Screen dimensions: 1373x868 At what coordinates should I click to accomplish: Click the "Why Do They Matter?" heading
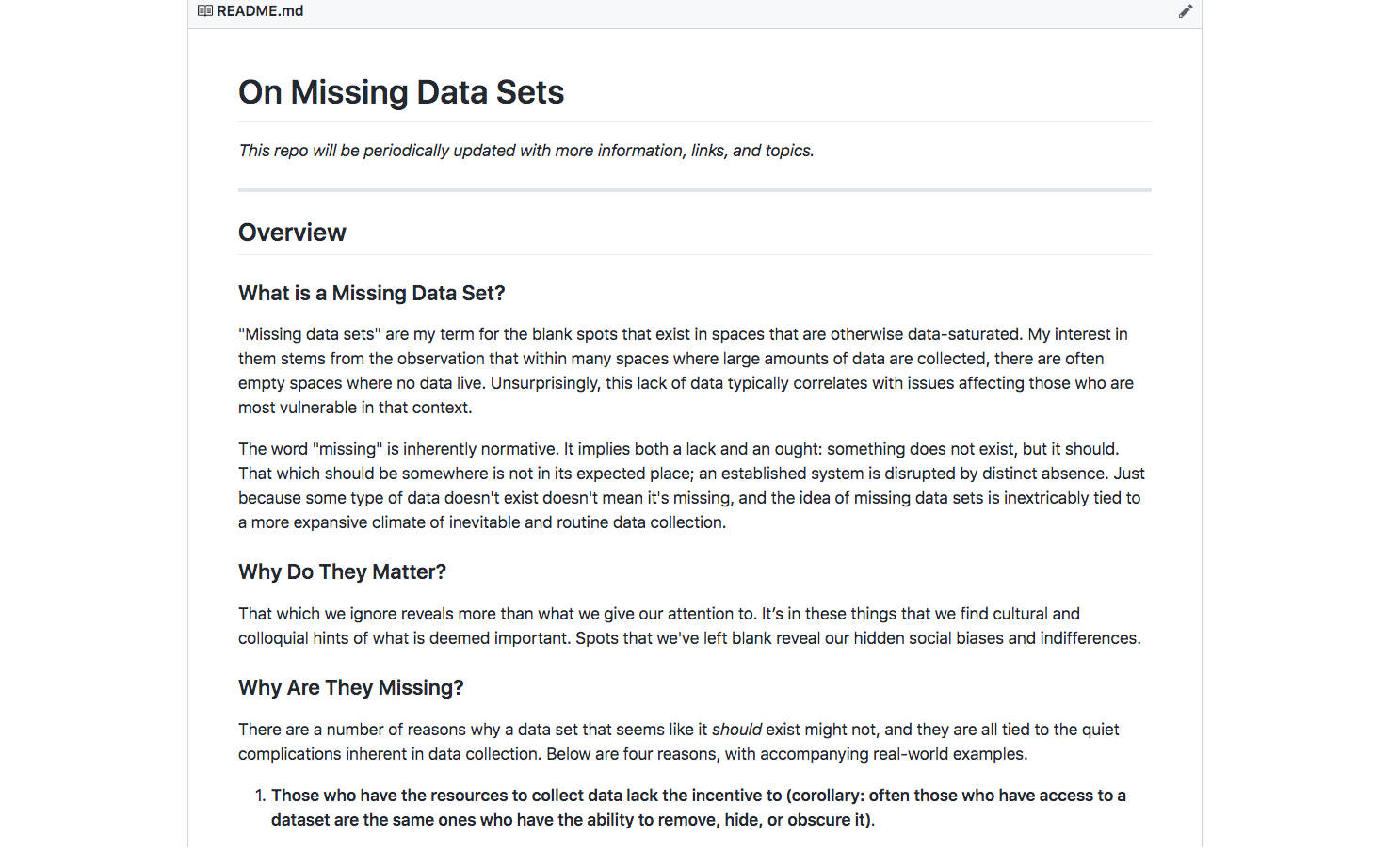pos(342,572)
